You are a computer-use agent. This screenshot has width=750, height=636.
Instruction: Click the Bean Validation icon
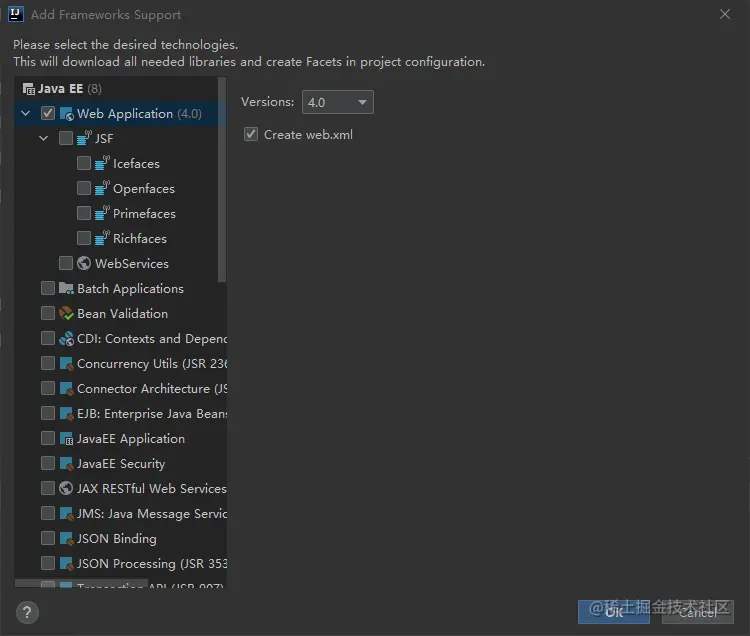pyautogui.click(x=66, y=313)
